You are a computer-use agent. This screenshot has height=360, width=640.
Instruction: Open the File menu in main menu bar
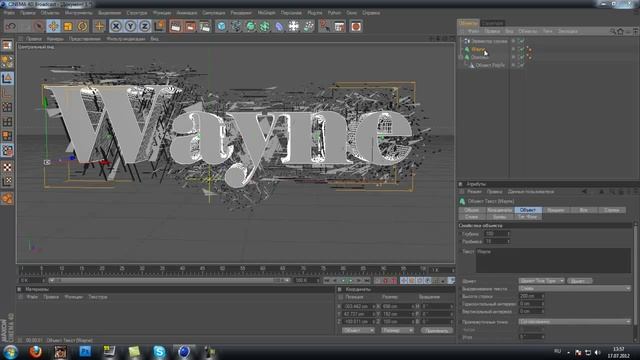pos(9,13)
